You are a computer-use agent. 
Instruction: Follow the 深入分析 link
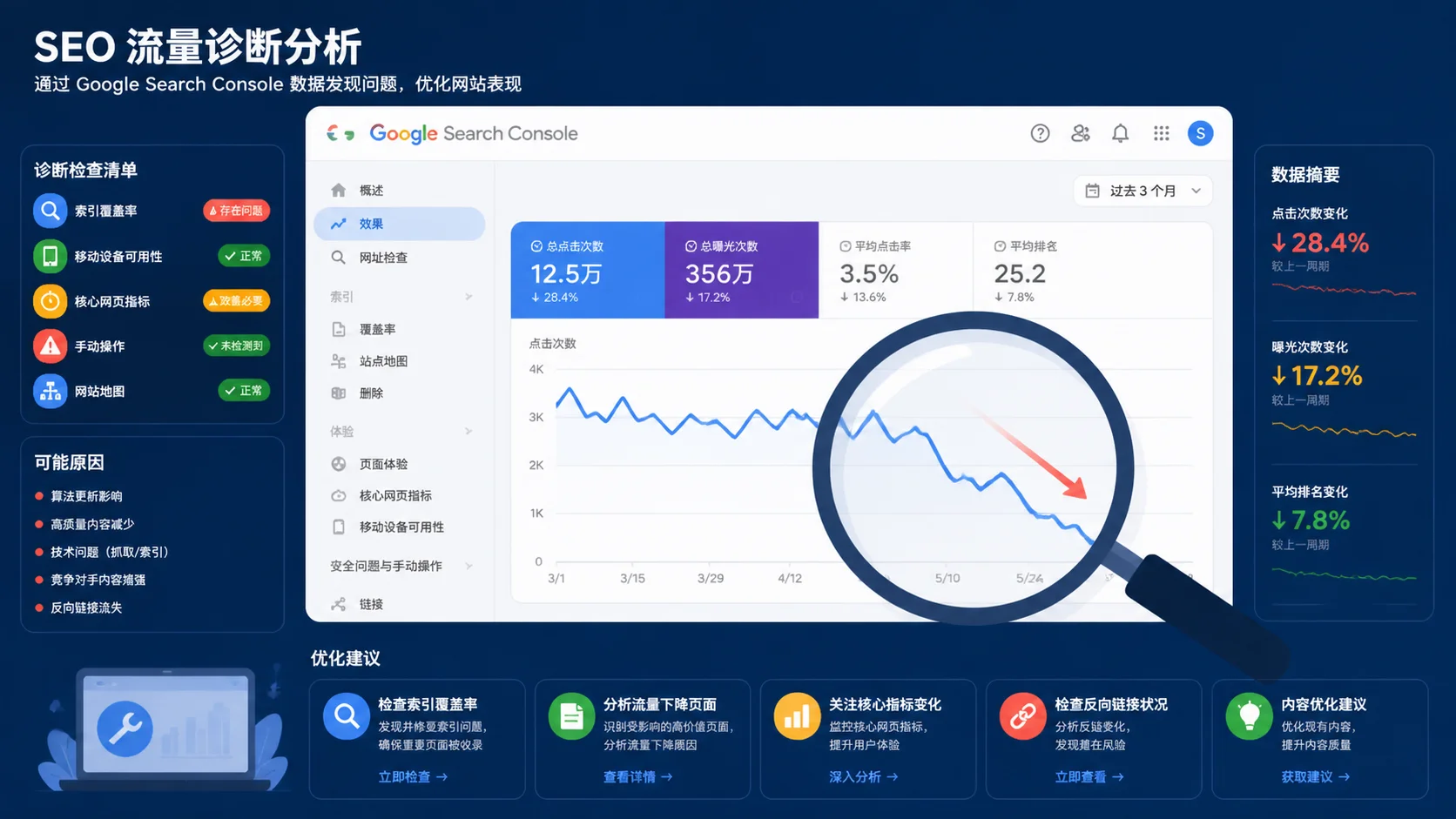pyautogui.click(x=864, y=776)
